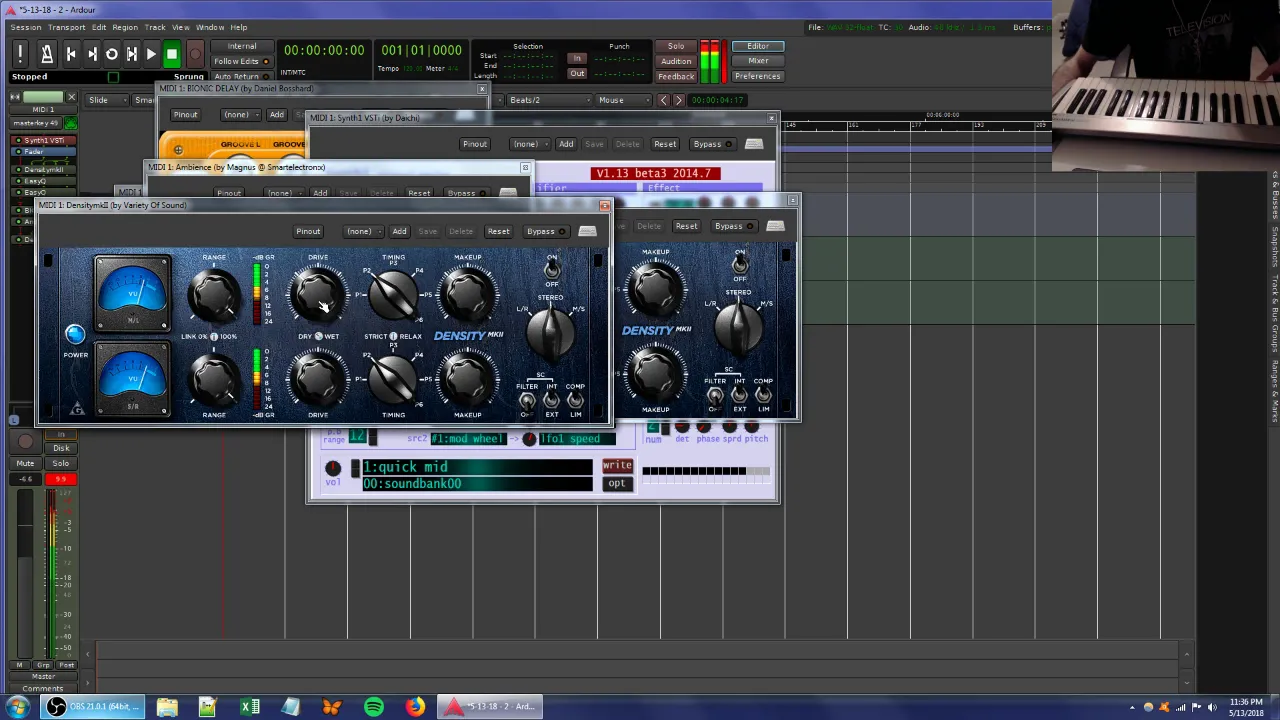1280x720 pixels.
Task: Click the STEREO L/R M/S knob
Action: (550, 333)
